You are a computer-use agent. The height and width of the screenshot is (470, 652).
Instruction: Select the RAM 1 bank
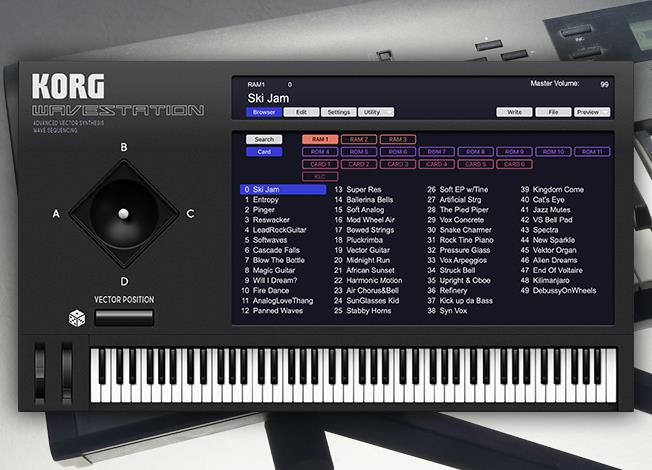[320, 139]
